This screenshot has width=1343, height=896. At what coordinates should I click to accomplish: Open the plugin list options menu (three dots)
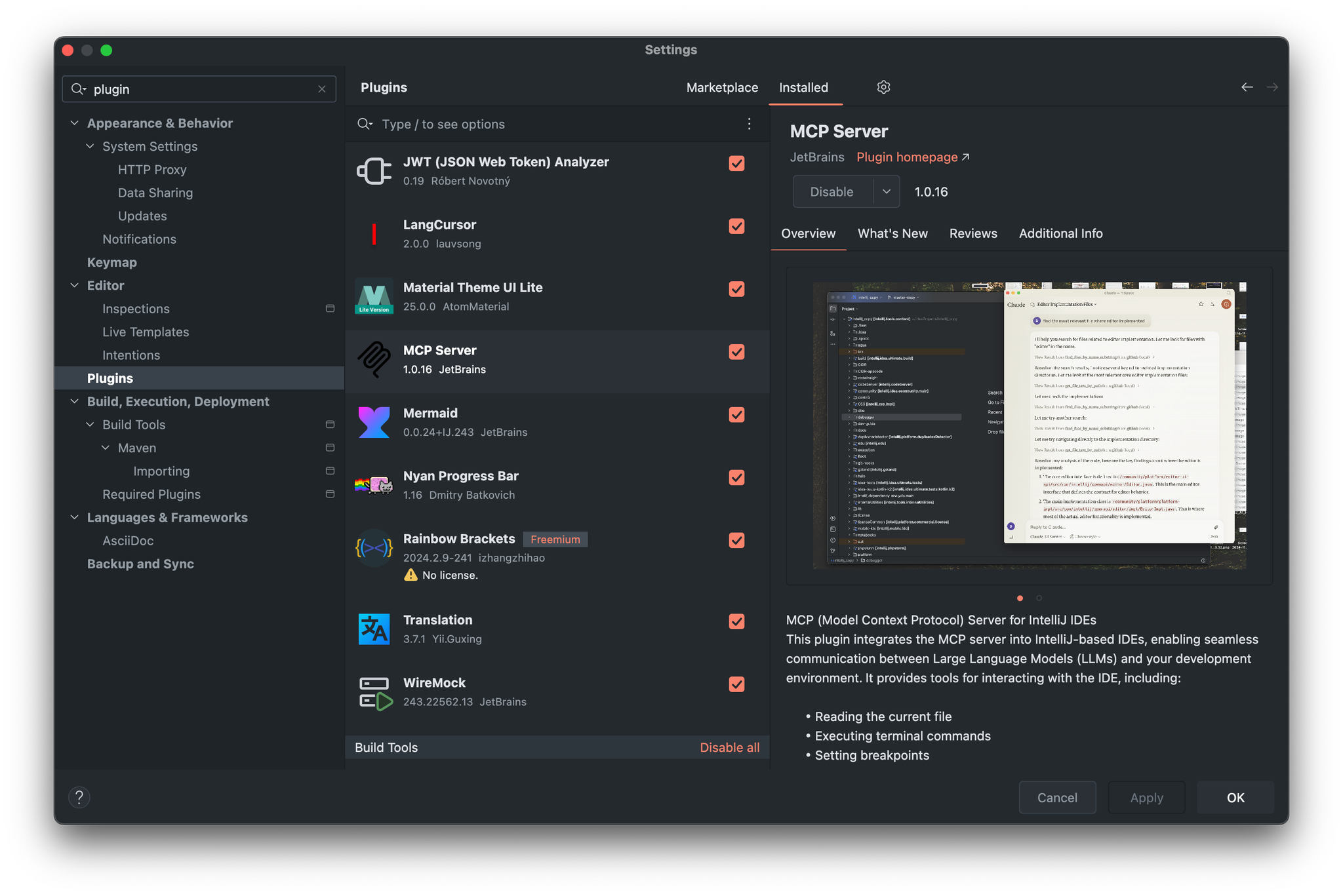pyautogui.click(x=749, y=124)
